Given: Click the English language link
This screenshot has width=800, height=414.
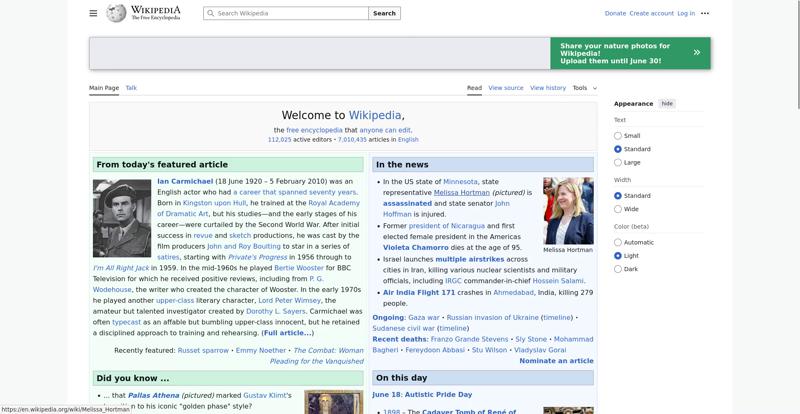Looking at the screenshot, I should pos(408,139).
